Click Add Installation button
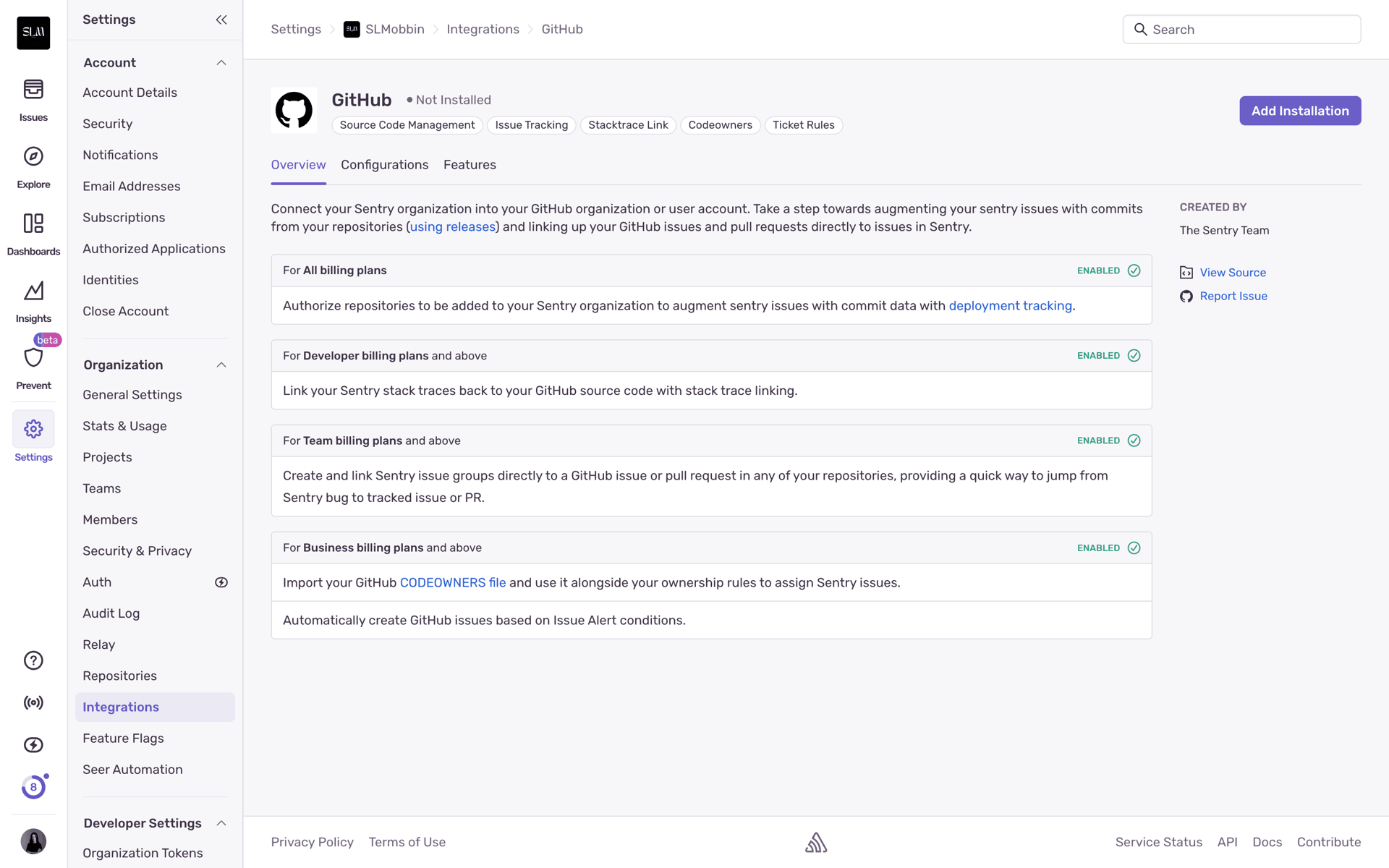 pos(1300,111)
